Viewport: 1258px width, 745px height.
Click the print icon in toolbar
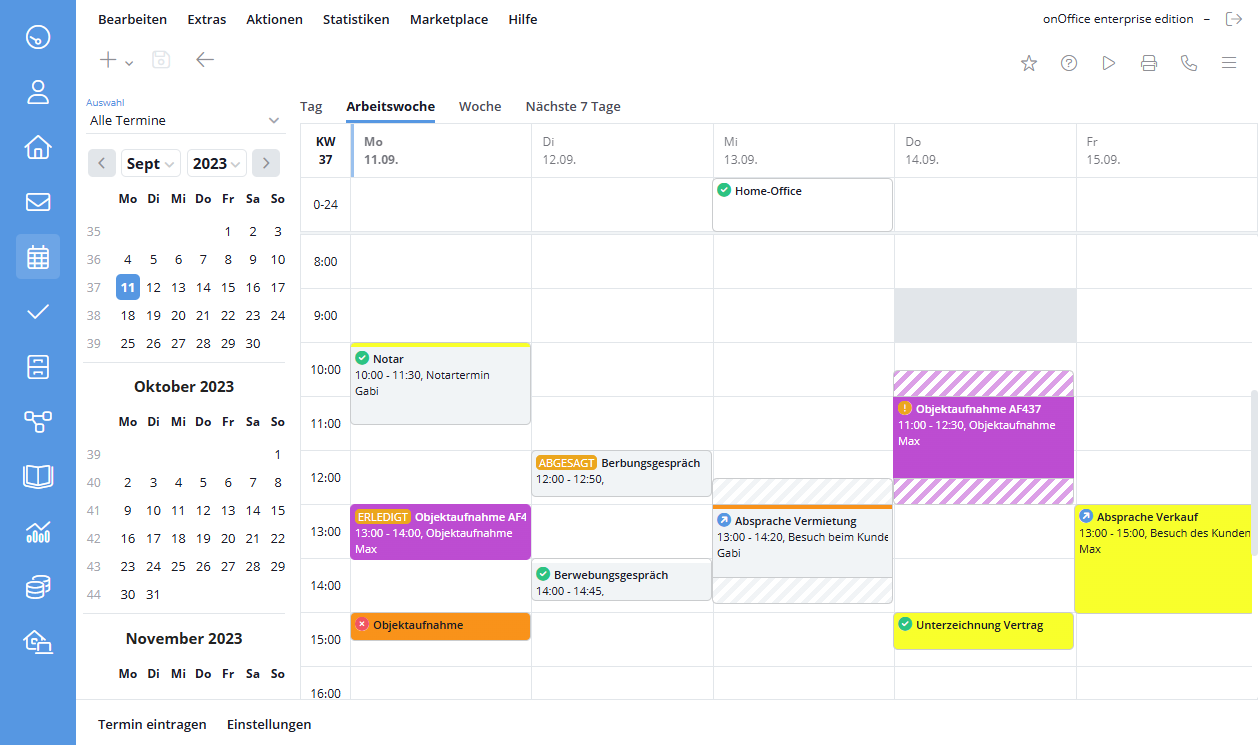pos(1148,63)
